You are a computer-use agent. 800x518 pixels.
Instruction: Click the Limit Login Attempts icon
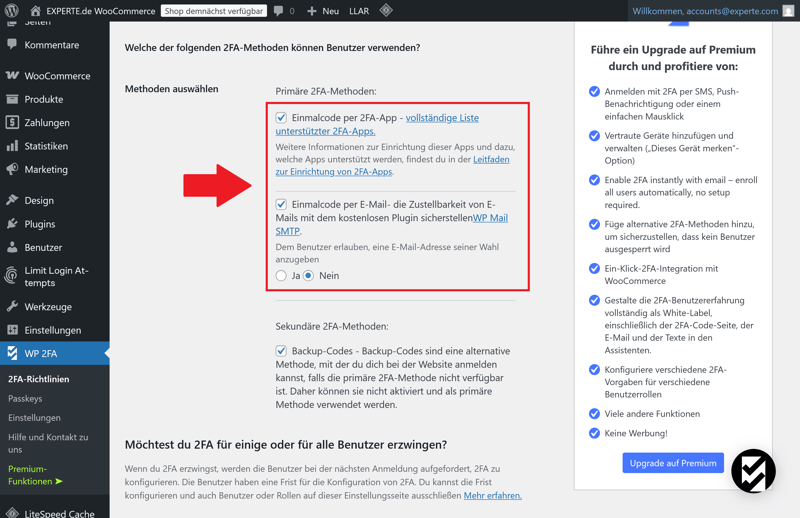pyautogui.click(x=11, y=276)
